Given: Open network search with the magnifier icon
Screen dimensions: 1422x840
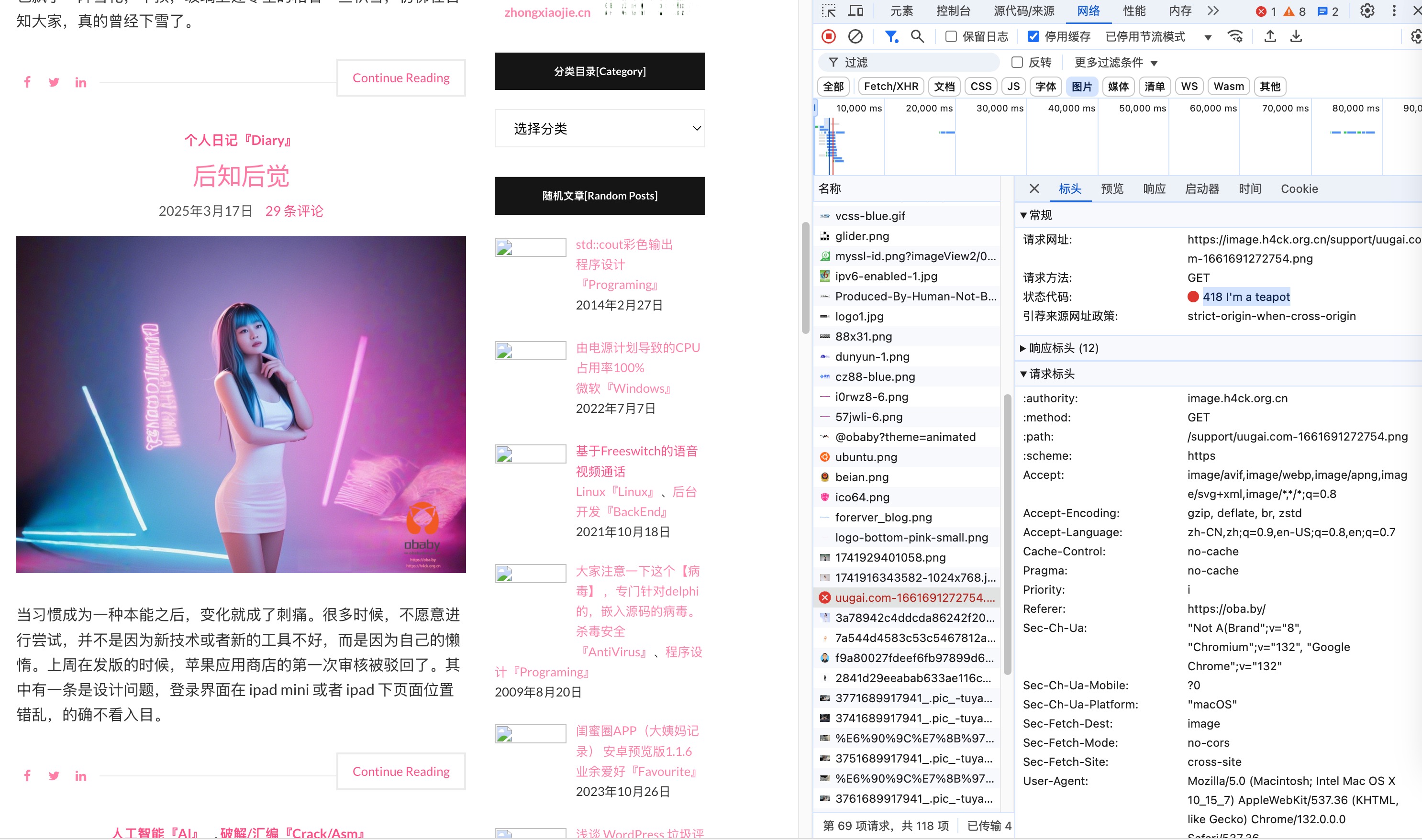Looking at the screenshot, I should tap(917, 37).
